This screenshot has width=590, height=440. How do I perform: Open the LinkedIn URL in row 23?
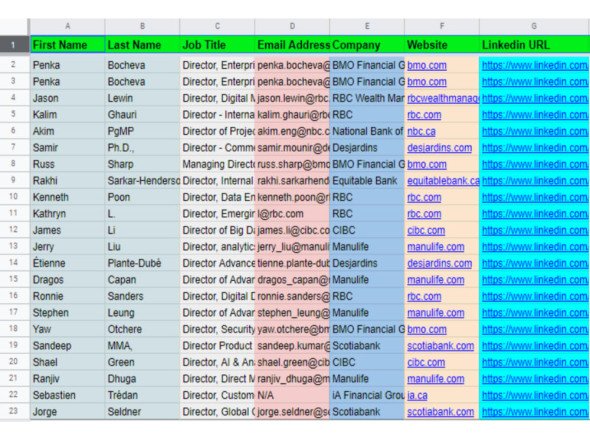[535, 412]
